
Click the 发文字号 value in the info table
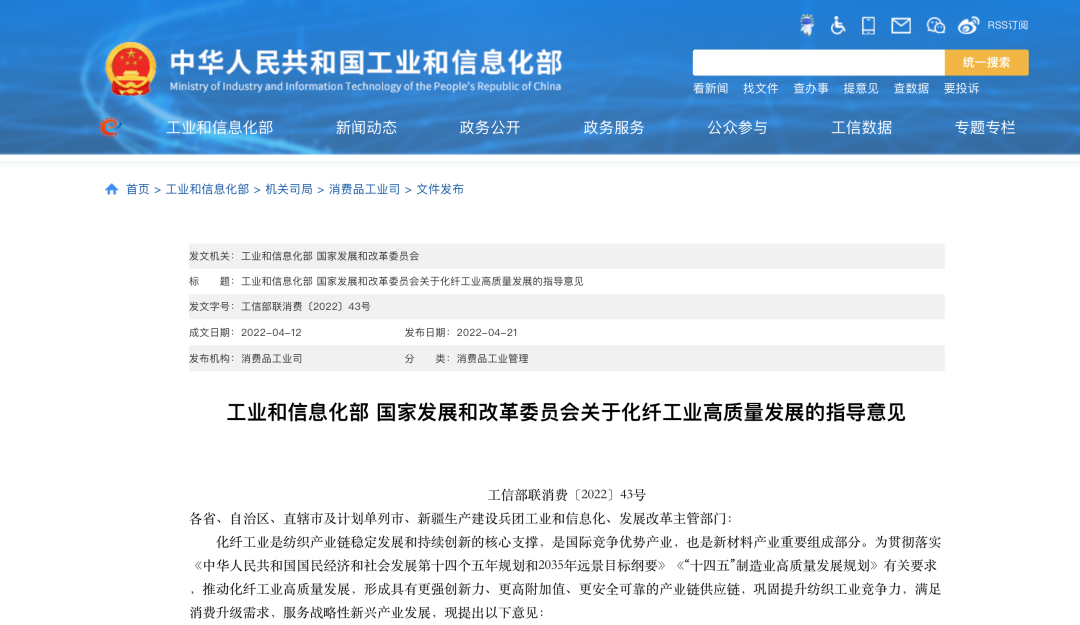coord(306,307)
